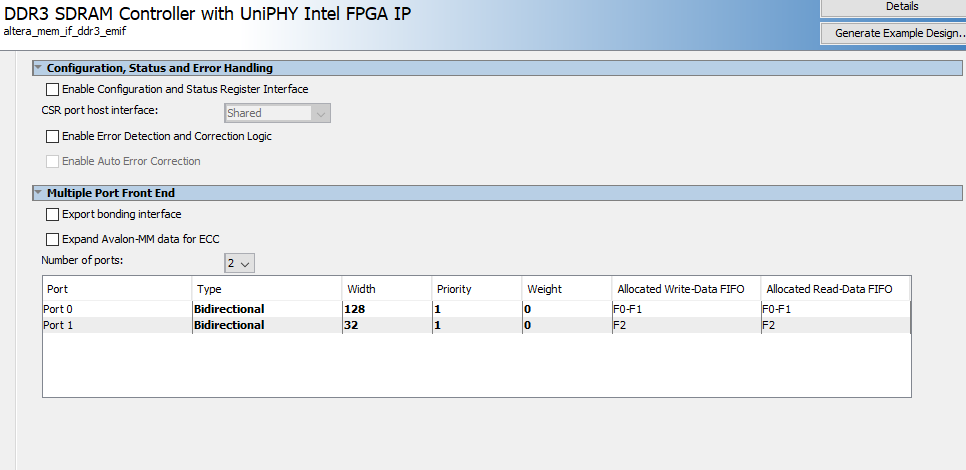966x470 pixels.
Task: Edit Port 0 weight value
Action: pyautogui.click(x=567, y=309)
